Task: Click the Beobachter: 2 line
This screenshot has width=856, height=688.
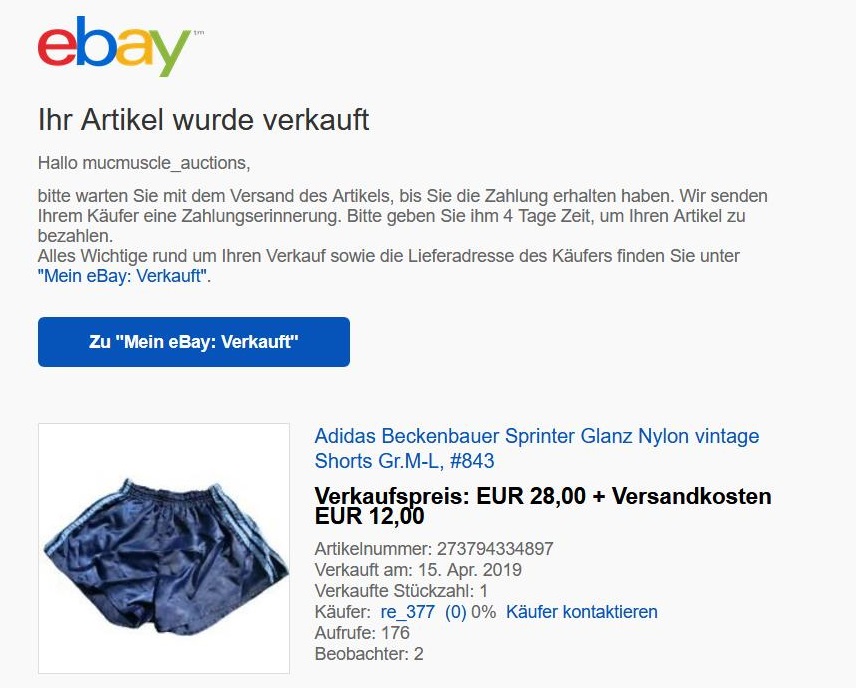Action: (x=369, y=654)
